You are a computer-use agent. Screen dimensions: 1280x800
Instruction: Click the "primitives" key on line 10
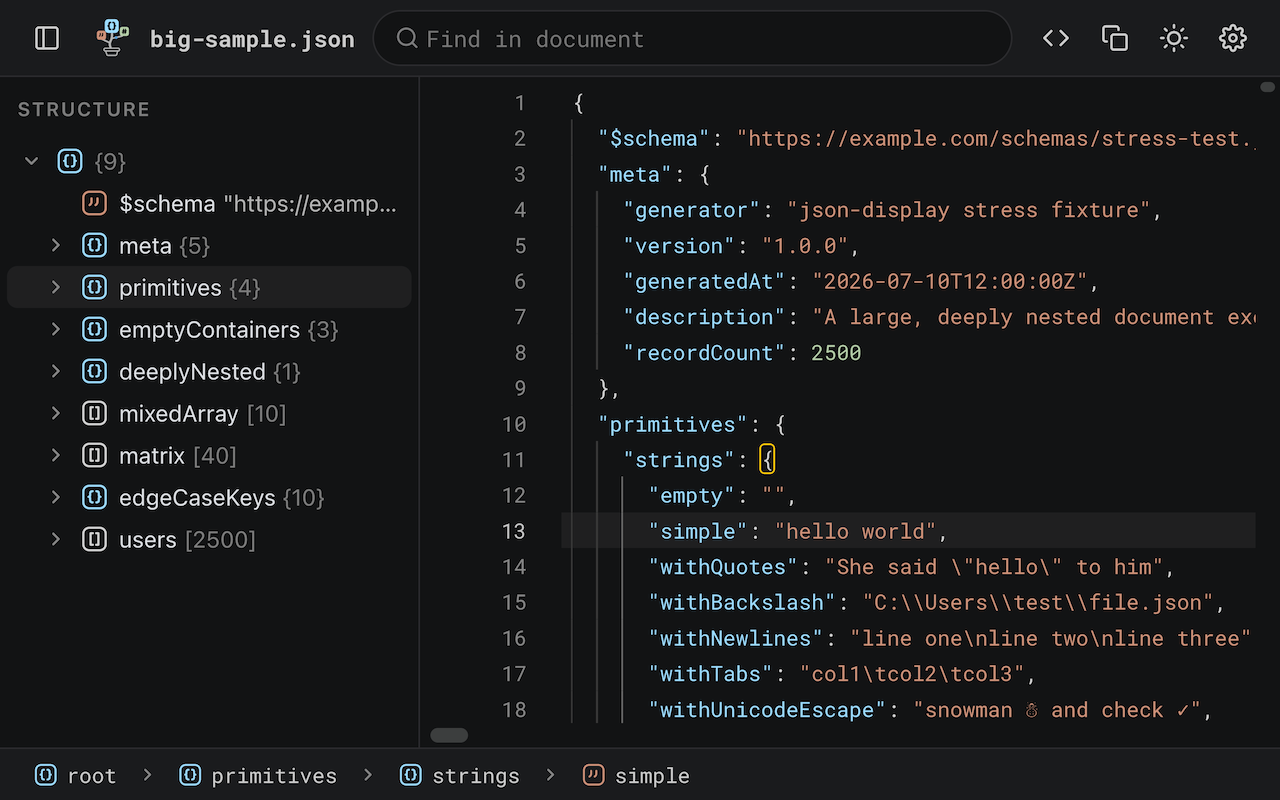(673, 424)
